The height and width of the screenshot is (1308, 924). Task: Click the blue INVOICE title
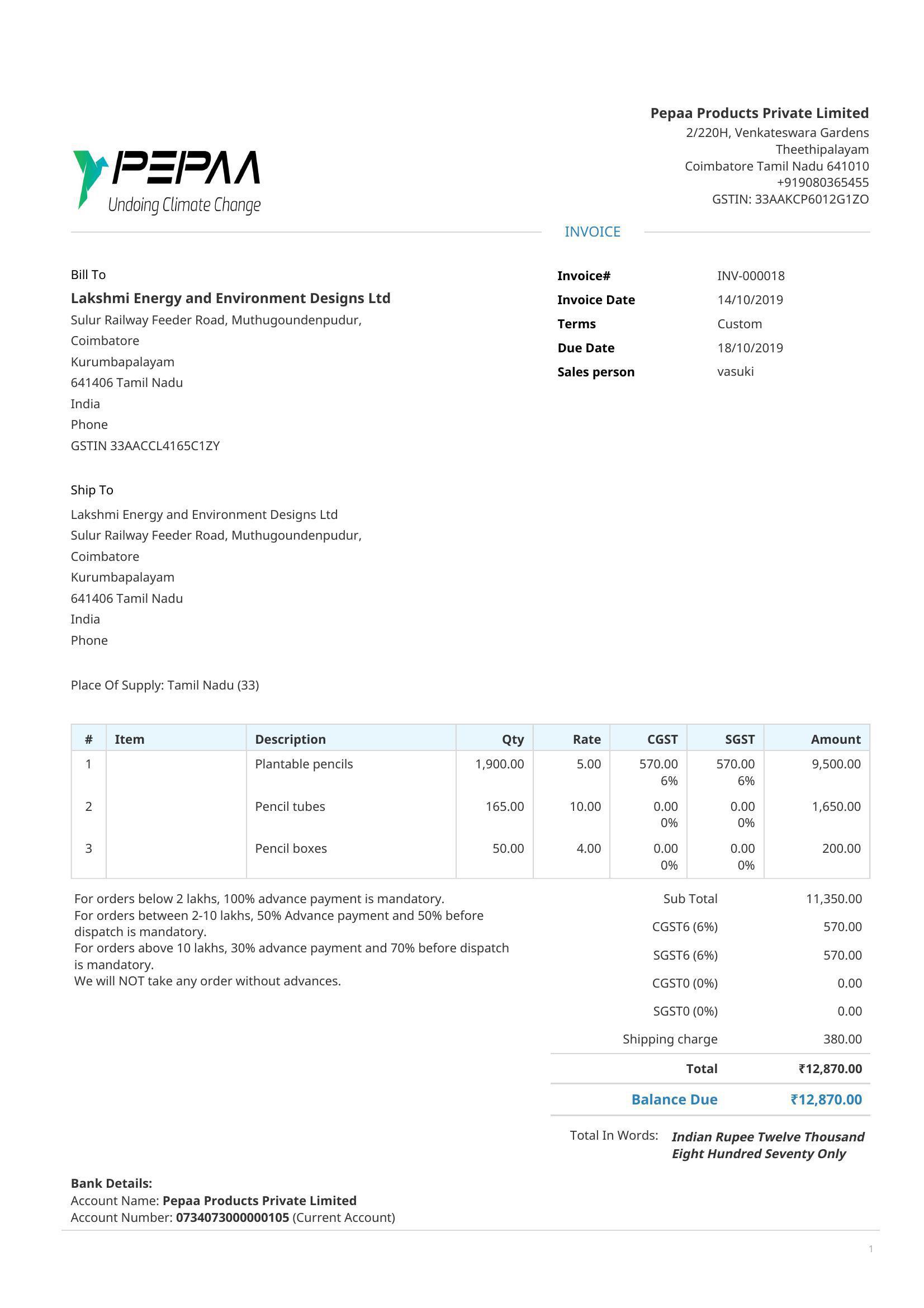(x=592, y=232)
